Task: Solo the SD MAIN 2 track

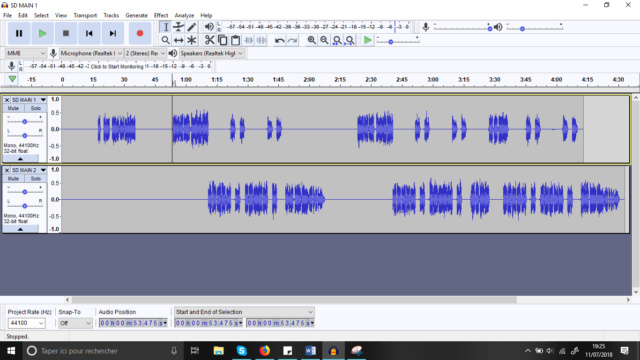Action: click(36, 178)
